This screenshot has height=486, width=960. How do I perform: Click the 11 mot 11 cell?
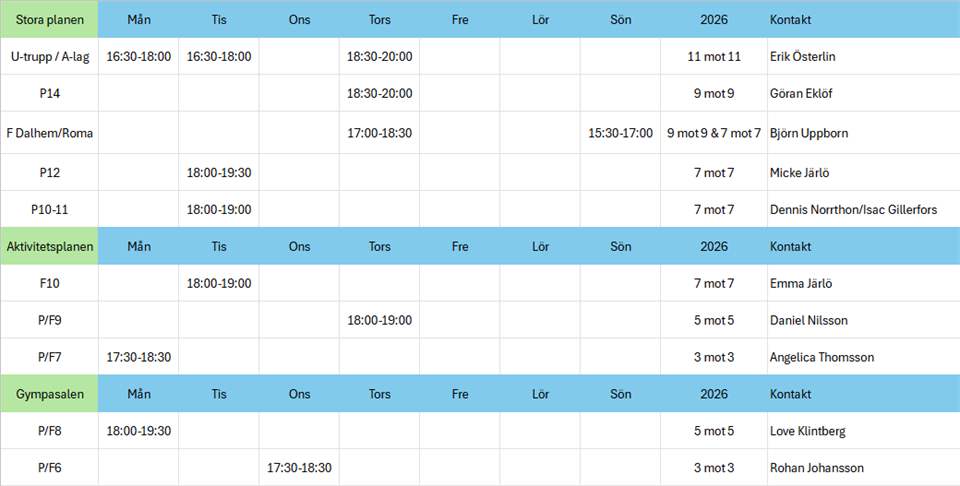point(714,57)
